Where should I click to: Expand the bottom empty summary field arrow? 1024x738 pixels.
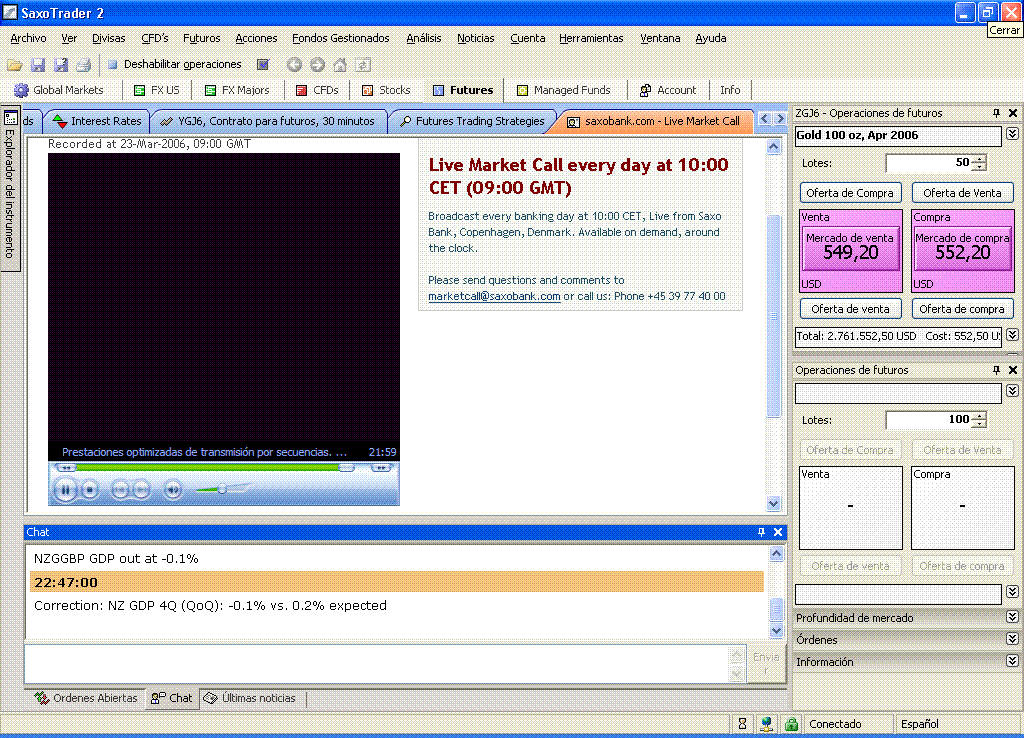click(1012, 592)
